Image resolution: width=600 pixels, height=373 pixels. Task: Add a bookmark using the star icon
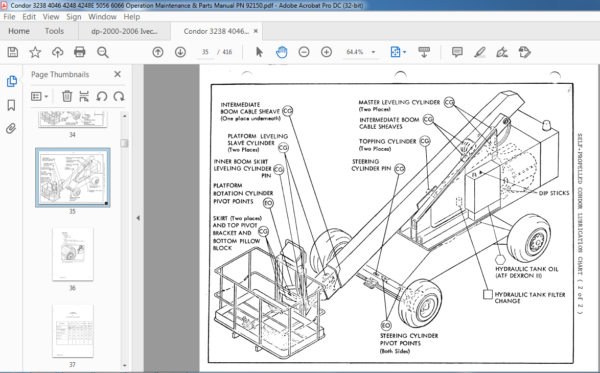tap(35, 52)
